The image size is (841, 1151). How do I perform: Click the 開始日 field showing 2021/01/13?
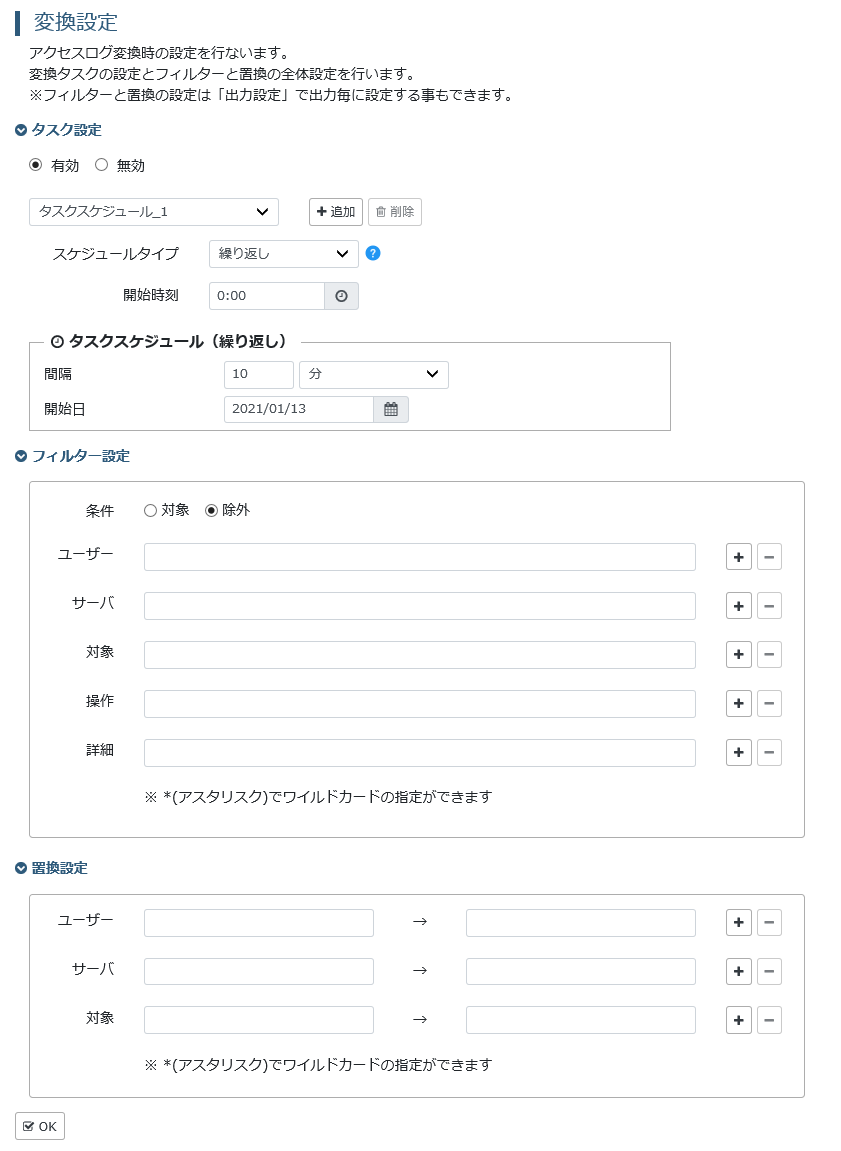299,409
